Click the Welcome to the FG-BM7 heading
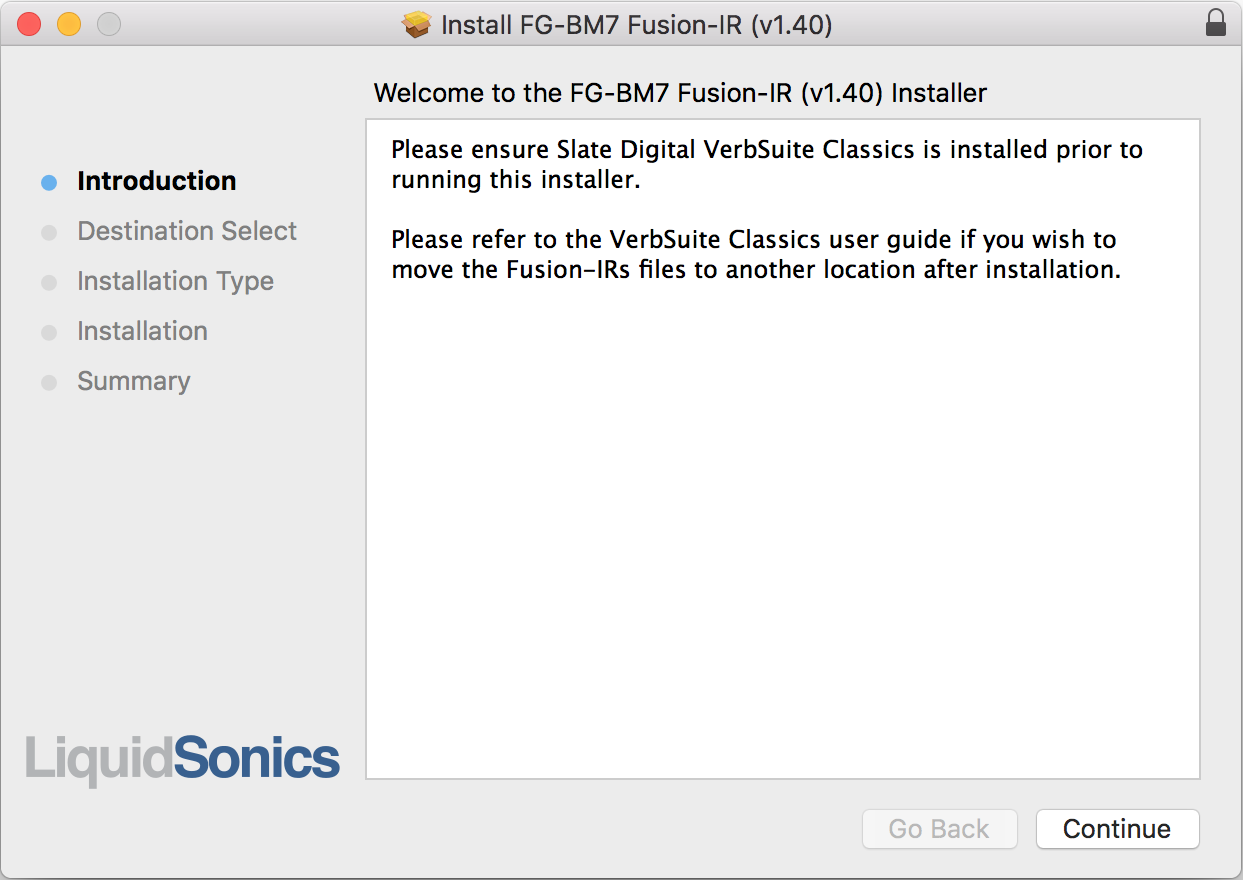 680,94
